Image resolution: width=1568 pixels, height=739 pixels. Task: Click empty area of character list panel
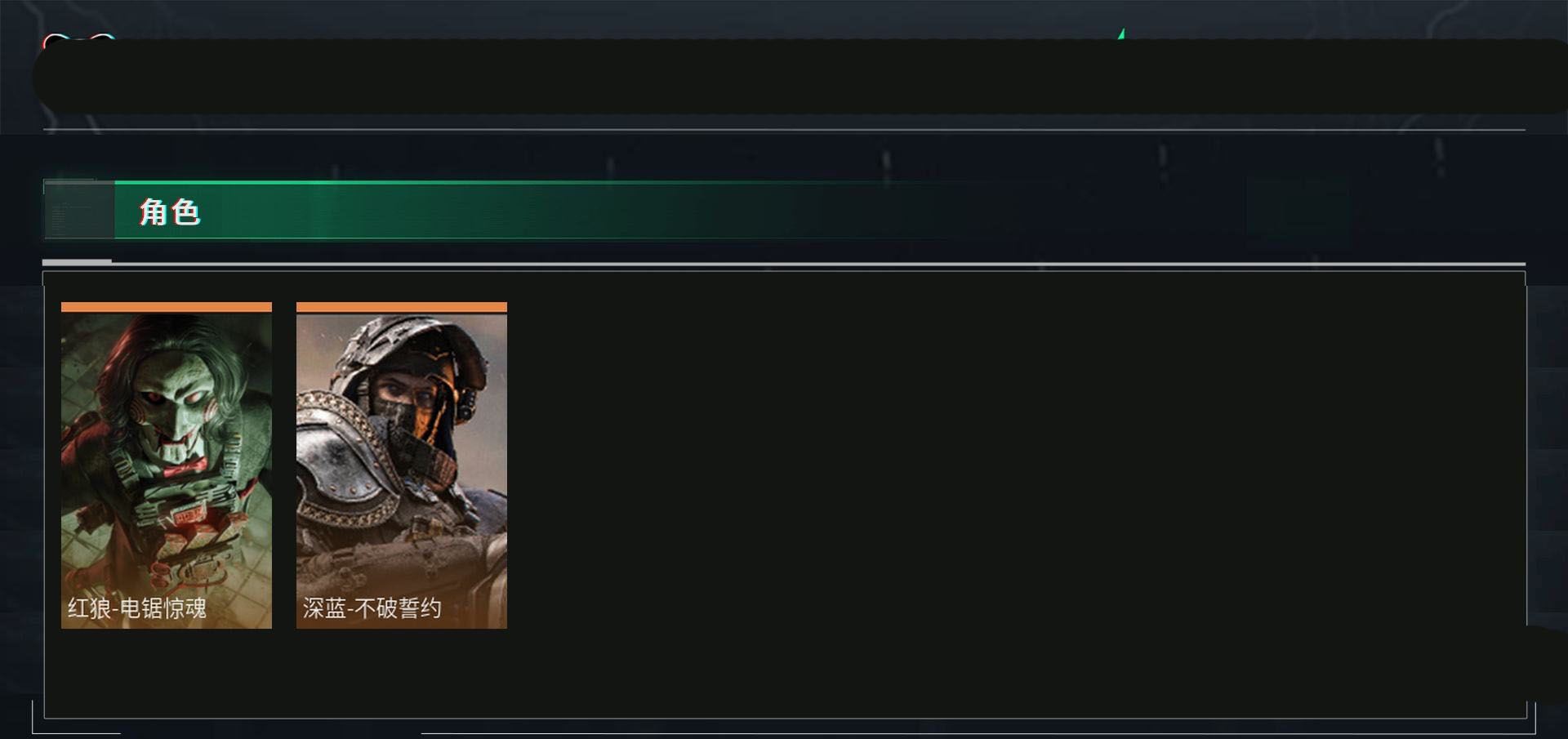pyautogui.click(x=1013, y=490)
